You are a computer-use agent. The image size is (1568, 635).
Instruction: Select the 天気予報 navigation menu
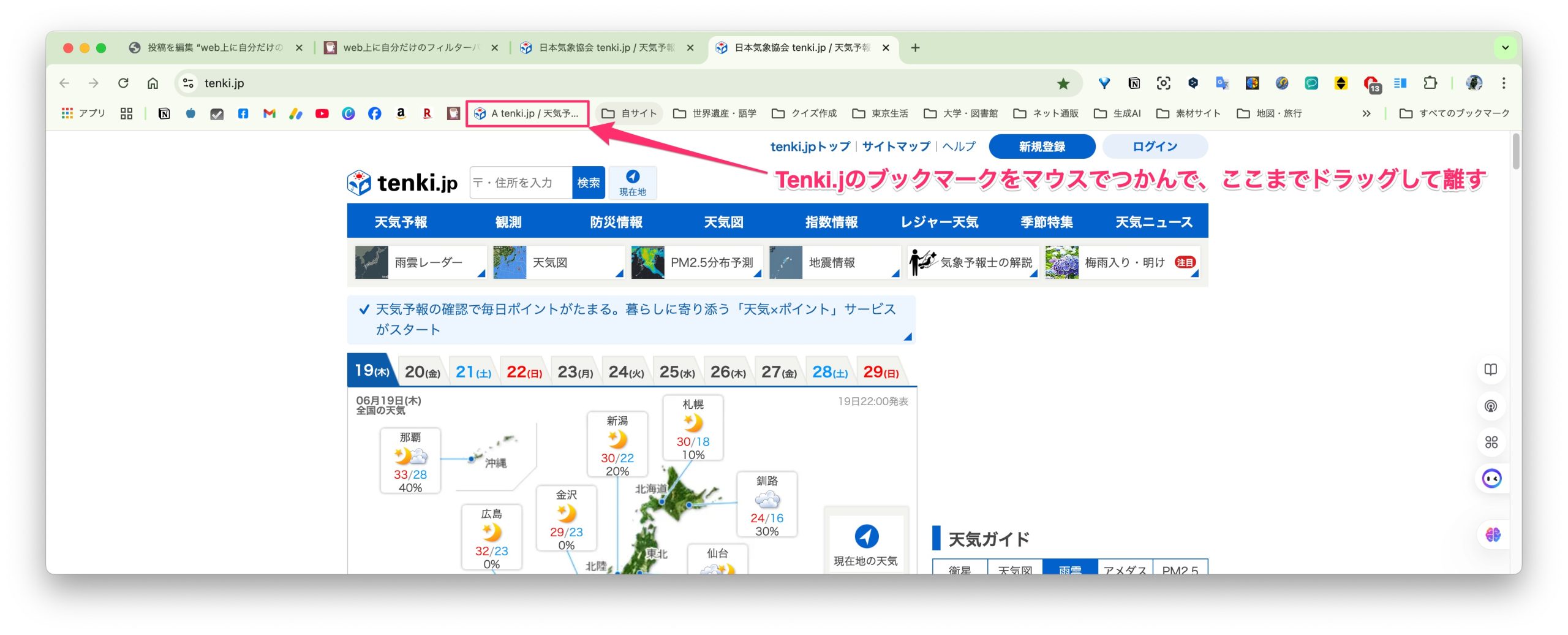click(401, 222)
